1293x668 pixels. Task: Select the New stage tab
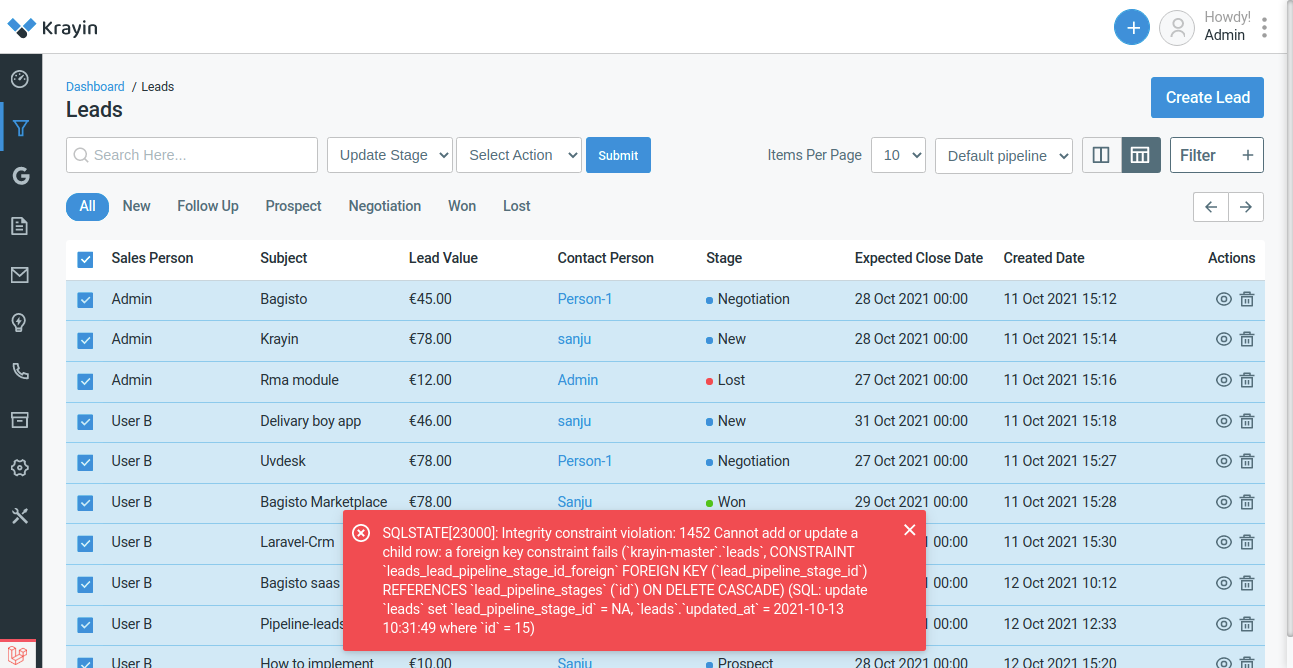coord(137,206)
